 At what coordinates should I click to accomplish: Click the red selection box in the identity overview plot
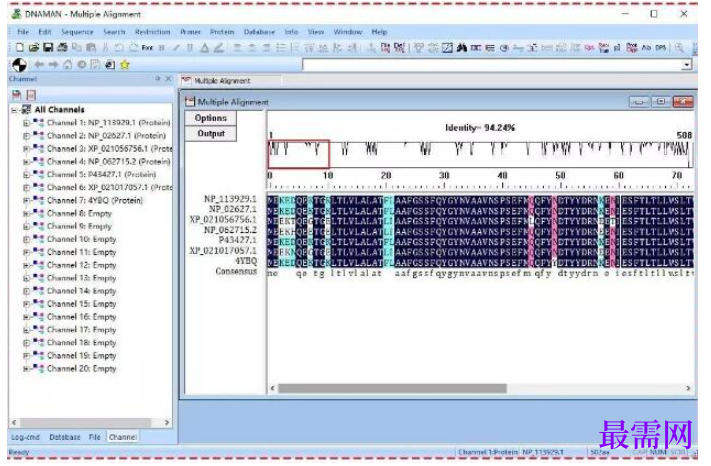pos(299,154)
